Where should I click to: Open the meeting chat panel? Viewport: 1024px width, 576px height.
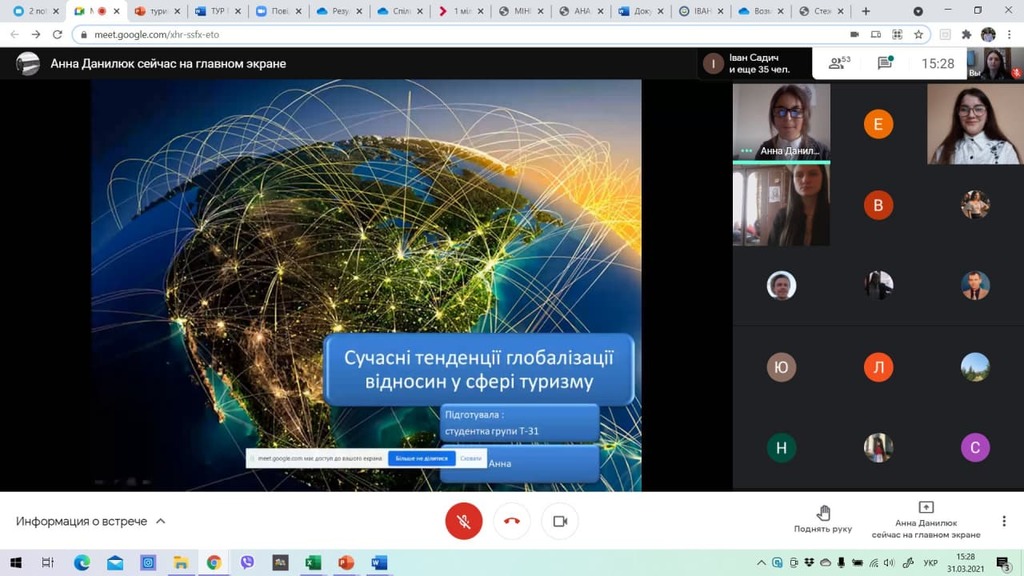[885, 63]
